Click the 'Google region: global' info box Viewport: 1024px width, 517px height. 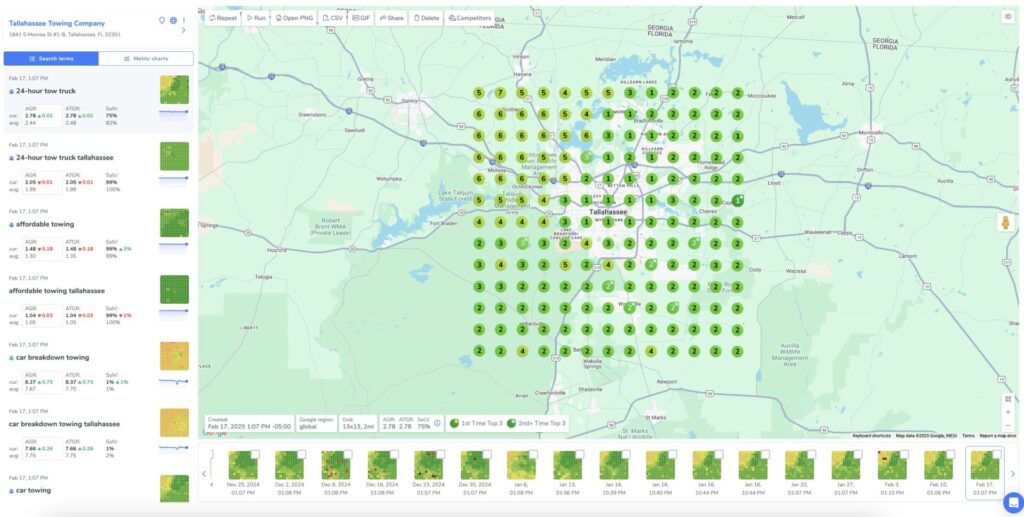315,423
